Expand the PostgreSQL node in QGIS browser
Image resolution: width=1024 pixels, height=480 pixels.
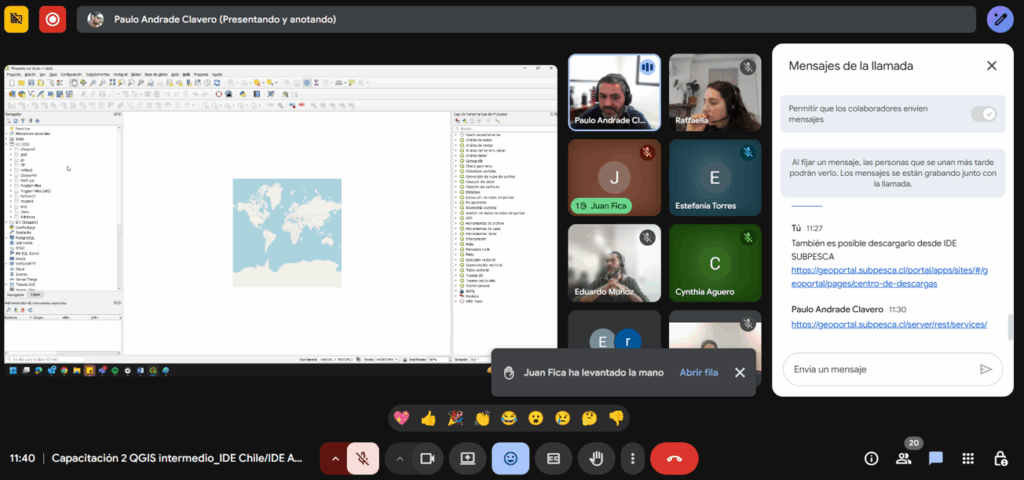pyautogui.click(x=7, y=238)
